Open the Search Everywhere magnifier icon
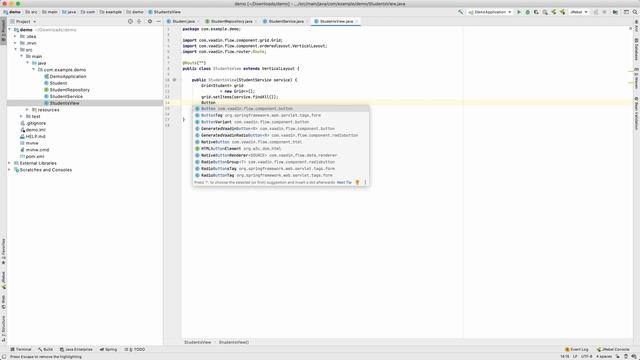Image resolution: width=640 pixels, height=360 pixels. 635,12
